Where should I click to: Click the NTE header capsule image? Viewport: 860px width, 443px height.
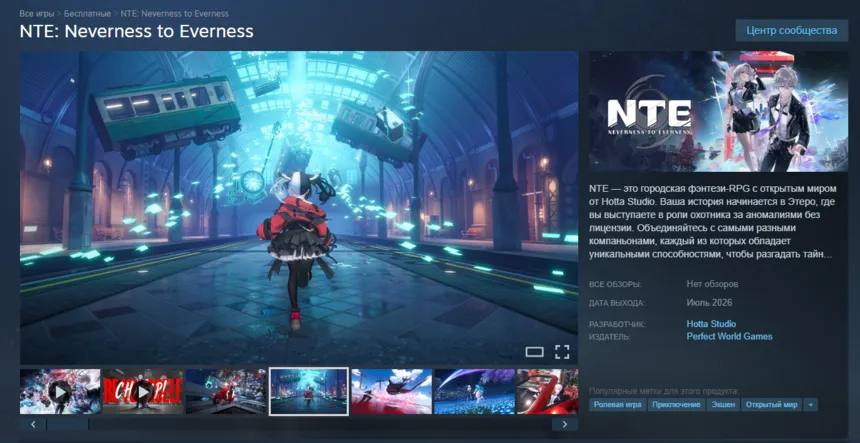[x=718, y=111]
